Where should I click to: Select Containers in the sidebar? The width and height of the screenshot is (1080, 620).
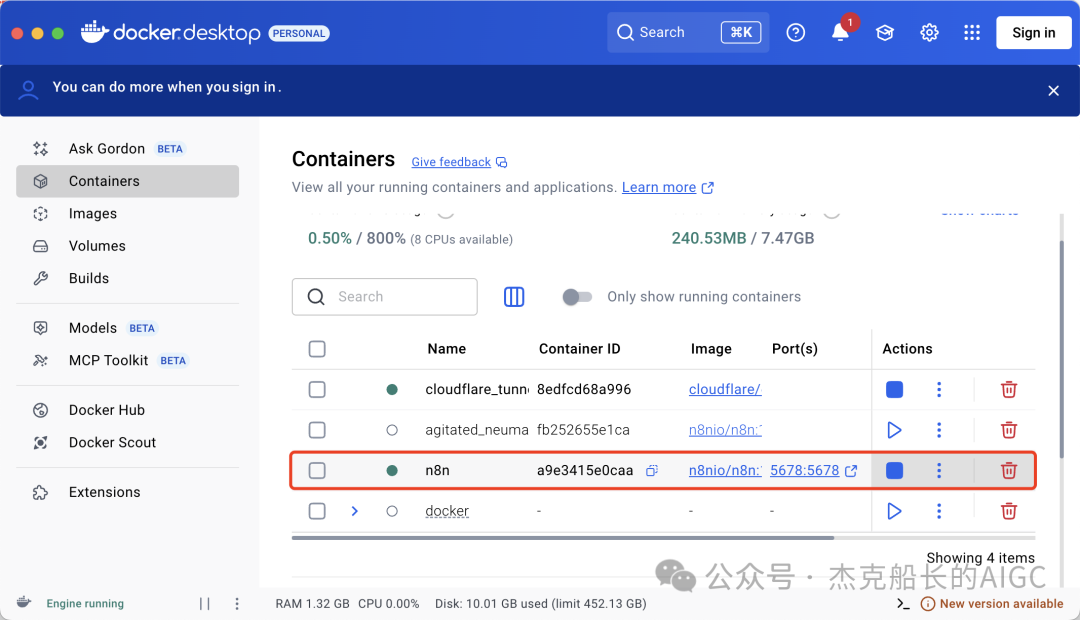pyautogui.click(x=127, y=181)
